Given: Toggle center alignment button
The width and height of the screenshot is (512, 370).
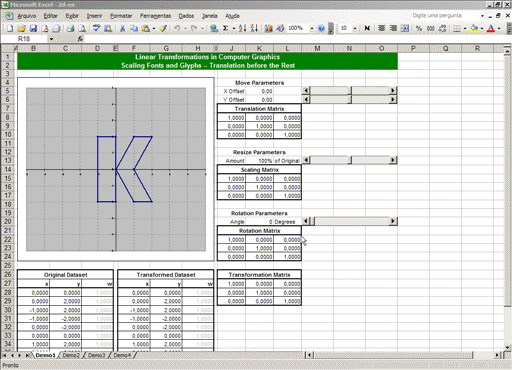Looking at the screenshot, I should click(x=382, y=29).
